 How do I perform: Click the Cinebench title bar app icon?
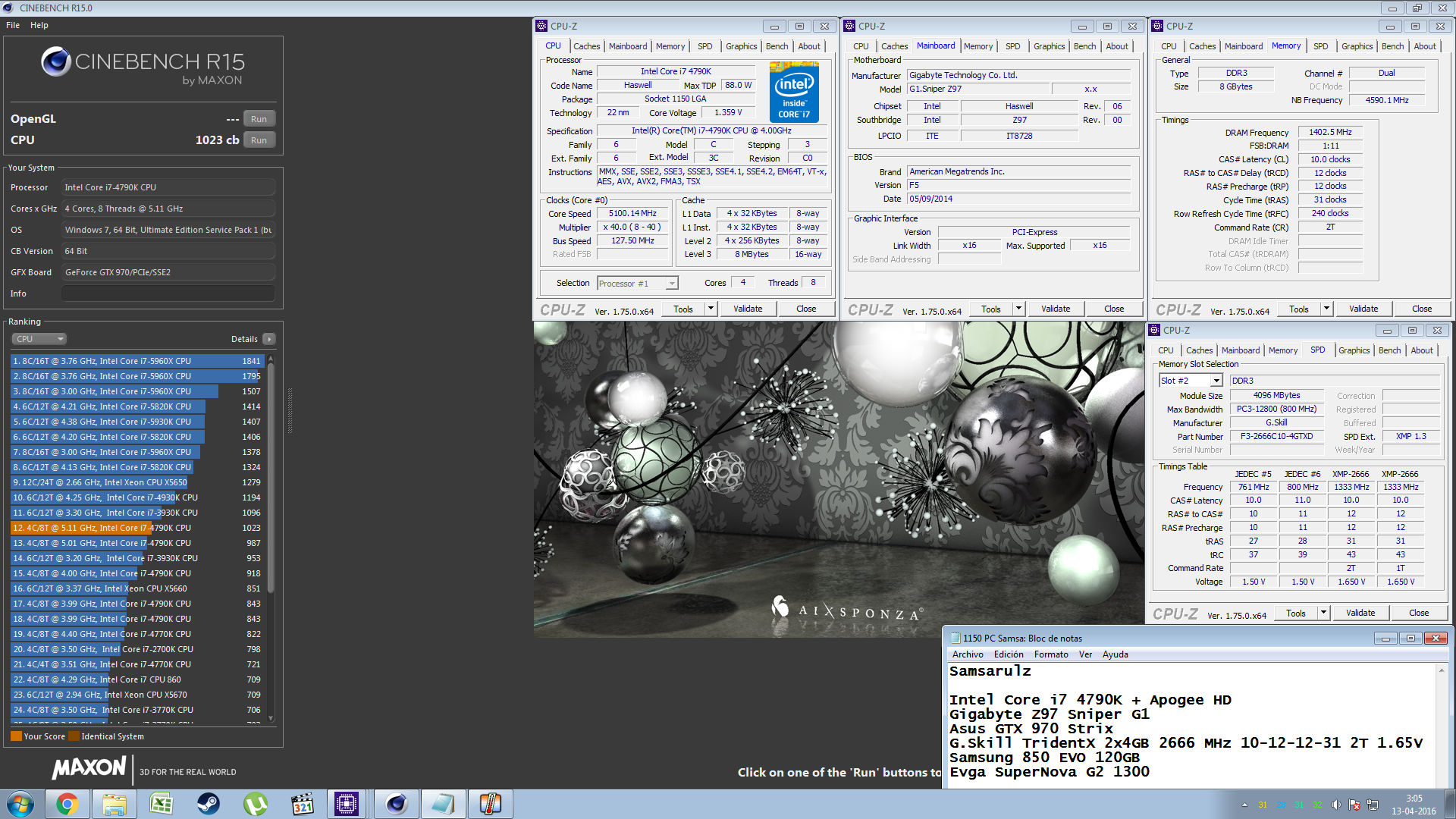tap(9, 8)
